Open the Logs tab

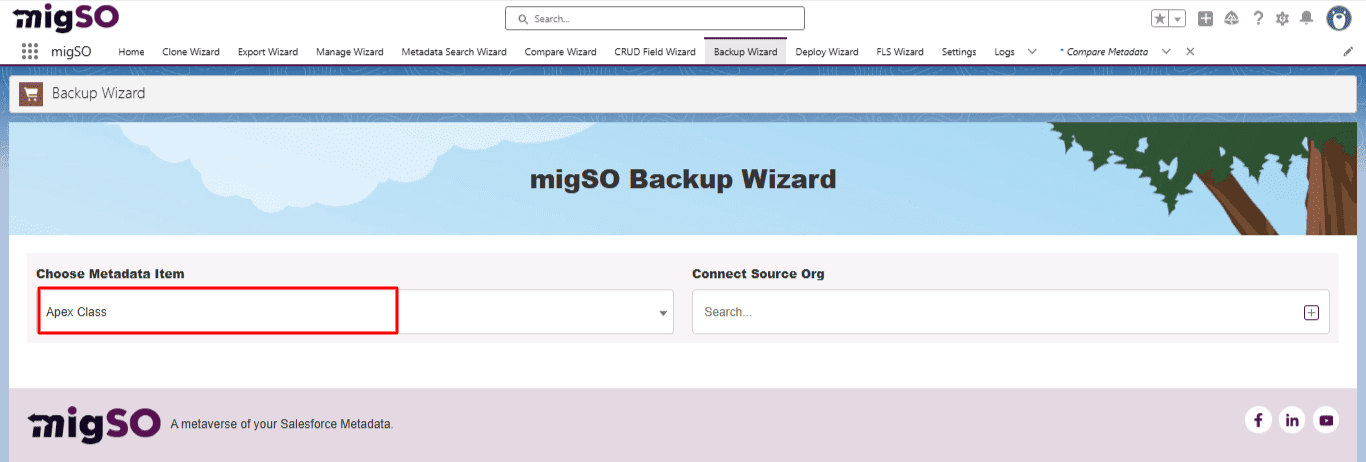click(x=1004, y=52)
